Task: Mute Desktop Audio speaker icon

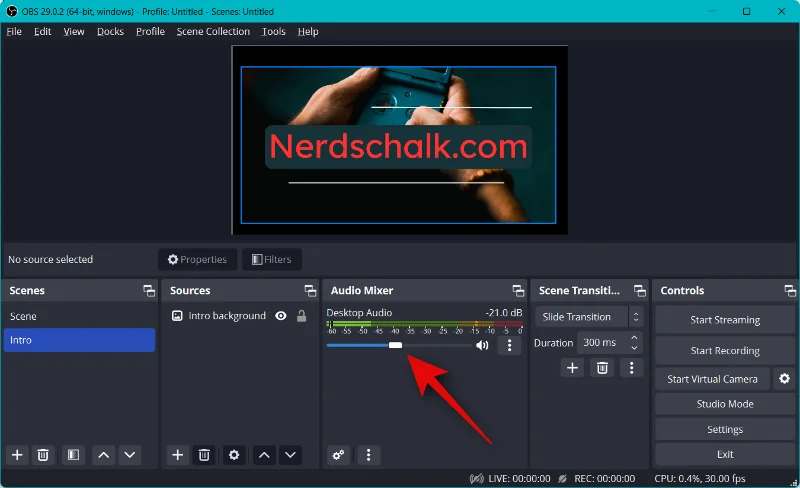Action: click(482, 346)
